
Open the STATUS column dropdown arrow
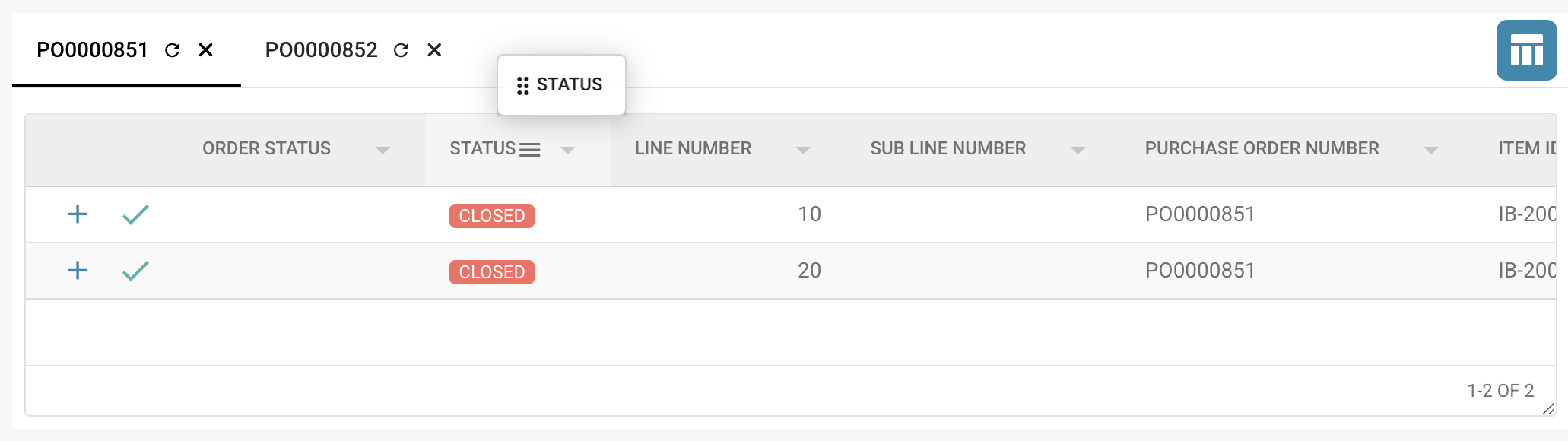click(567, 151)
